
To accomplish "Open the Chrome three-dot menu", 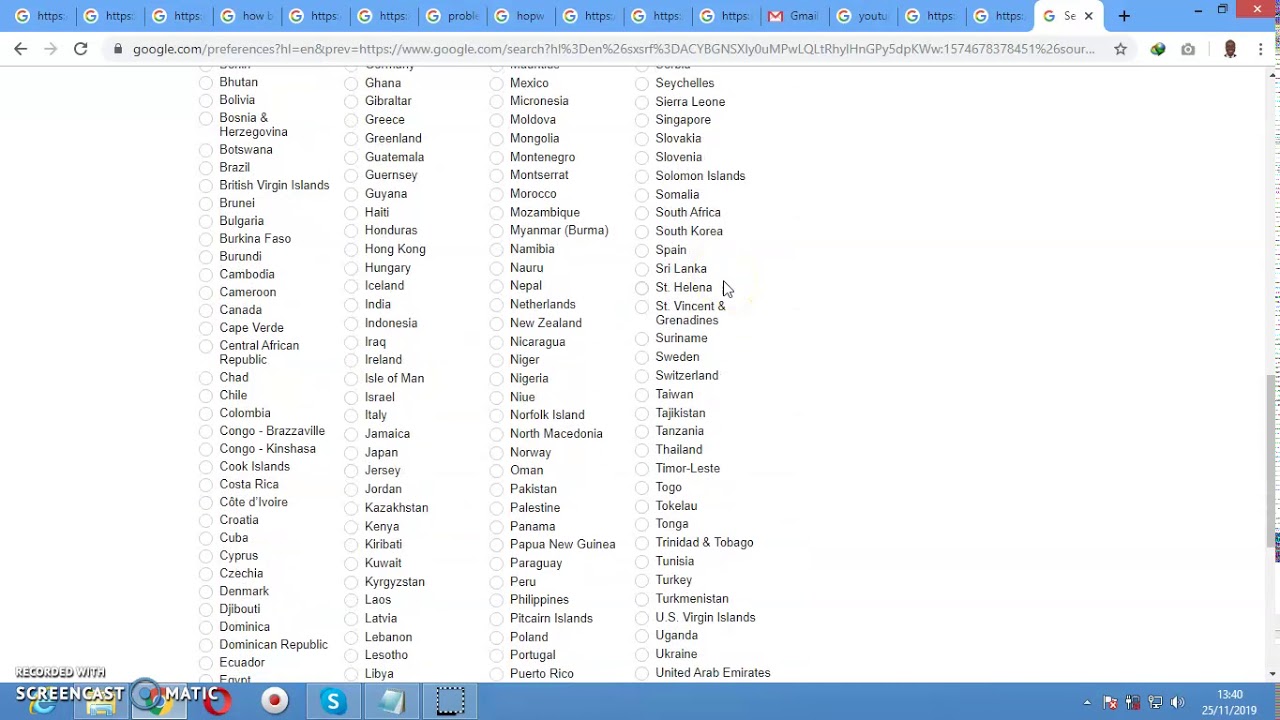I will tap(1260, 48).
